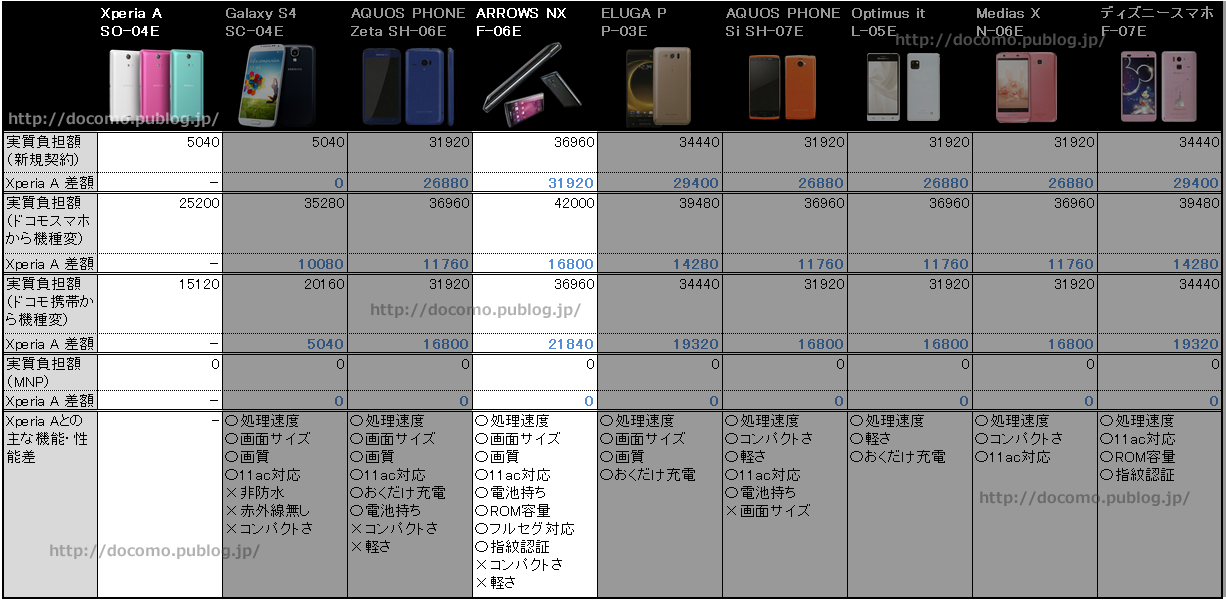Click '×軽さ' in the AQUOS PHONE Zeta column
Viewport: 1226px width, 600px height.
click(x=371, y=547)
